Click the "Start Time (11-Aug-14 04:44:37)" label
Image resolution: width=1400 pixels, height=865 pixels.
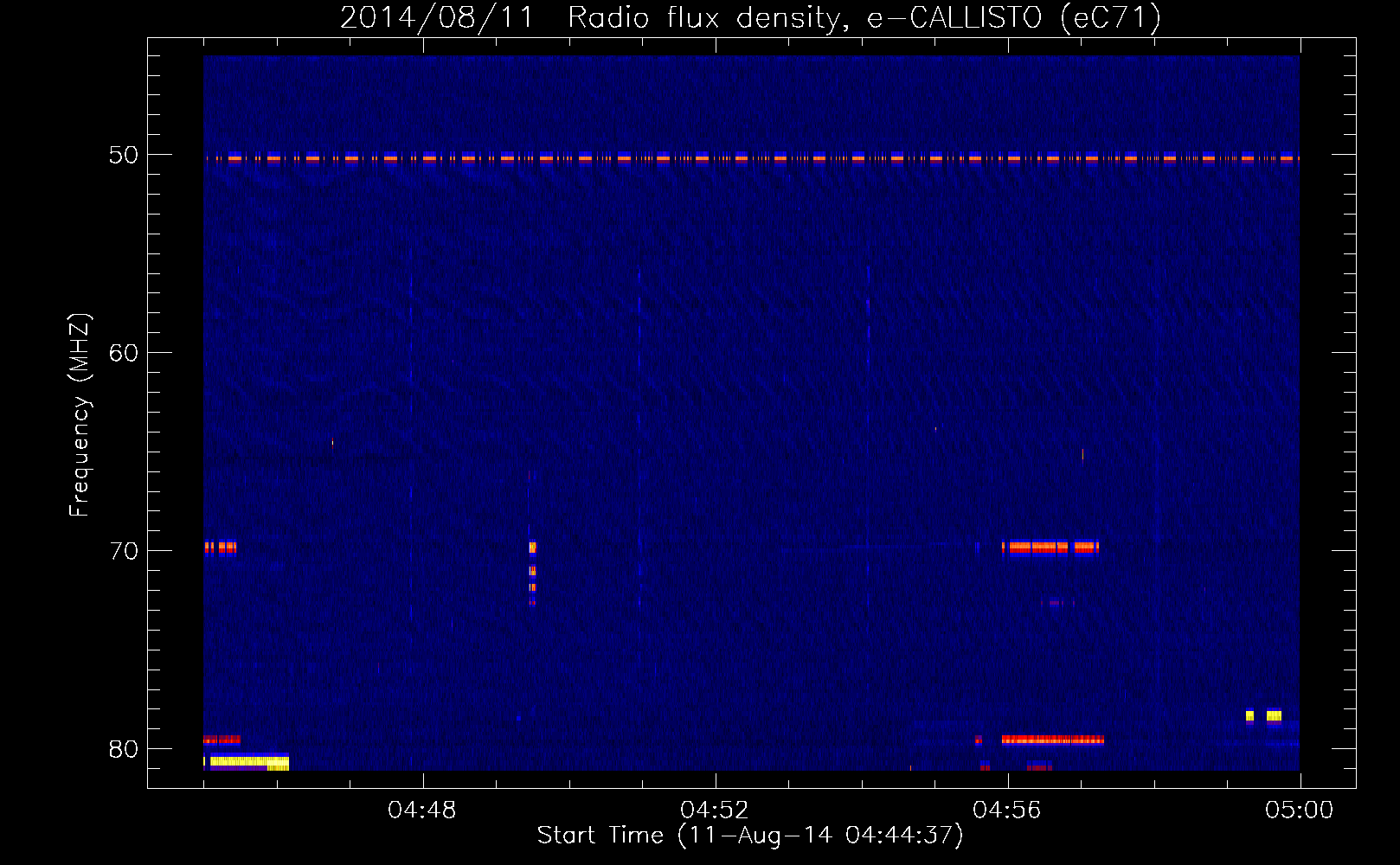pos(750,836)
